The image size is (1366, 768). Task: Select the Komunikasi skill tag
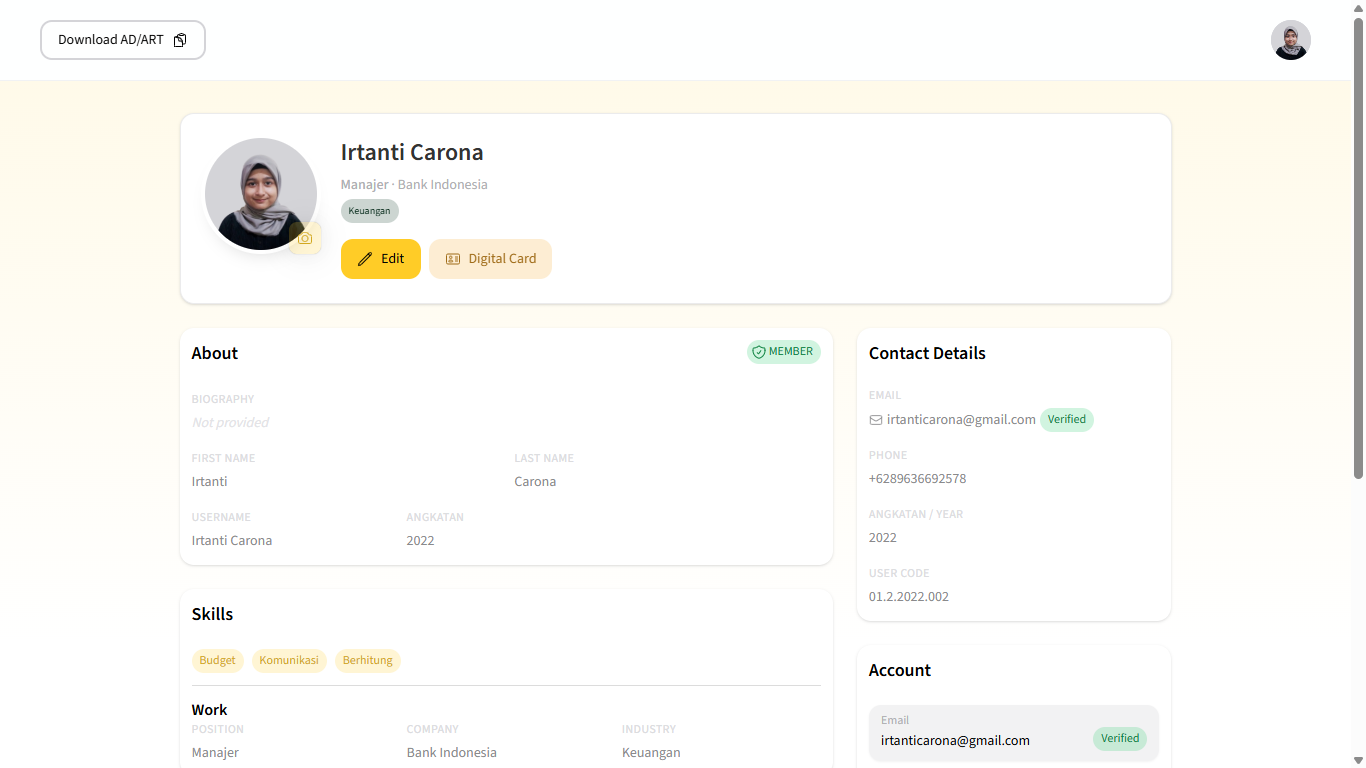point(289,661)
